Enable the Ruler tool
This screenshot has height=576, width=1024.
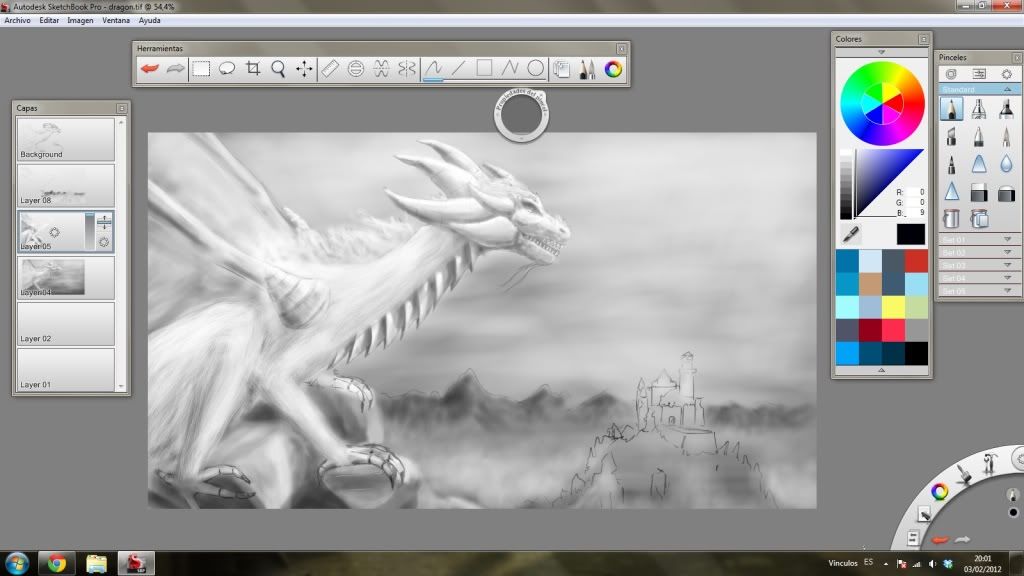click(330, 69)
